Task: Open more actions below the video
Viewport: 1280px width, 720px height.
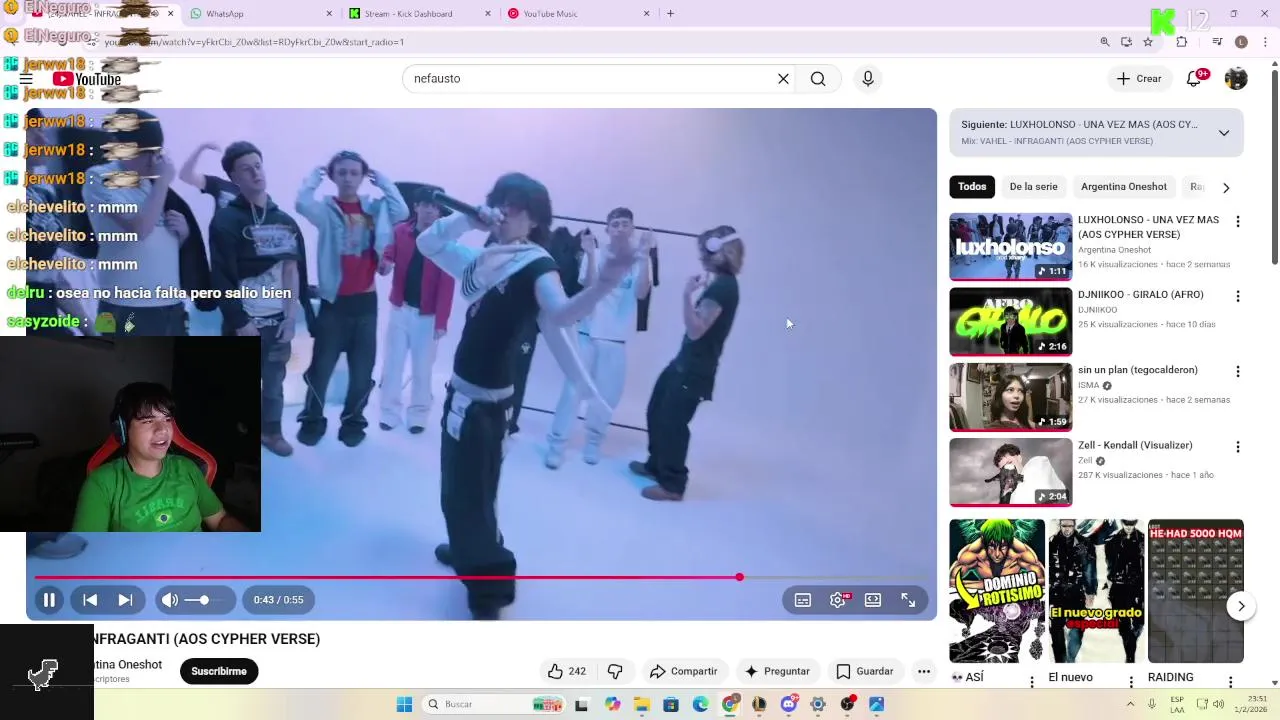Action: 924,671
